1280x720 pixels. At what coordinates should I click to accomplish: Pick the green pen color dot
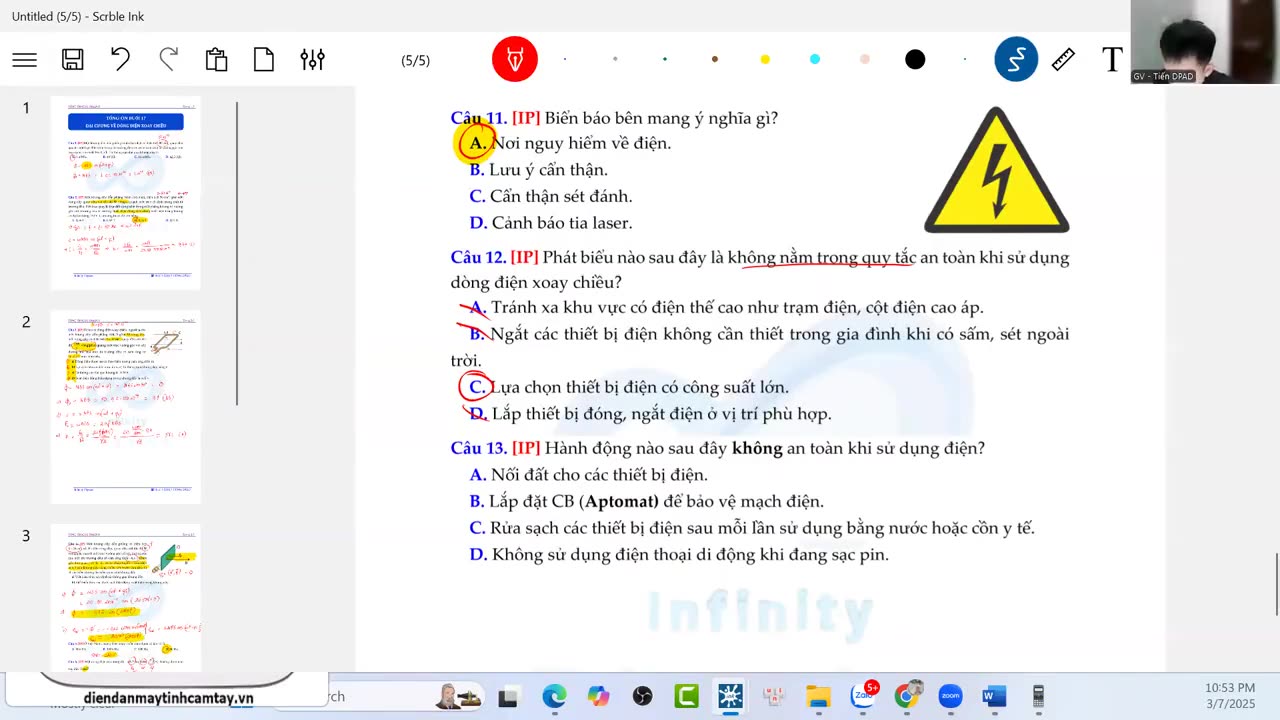coord(665,59)
